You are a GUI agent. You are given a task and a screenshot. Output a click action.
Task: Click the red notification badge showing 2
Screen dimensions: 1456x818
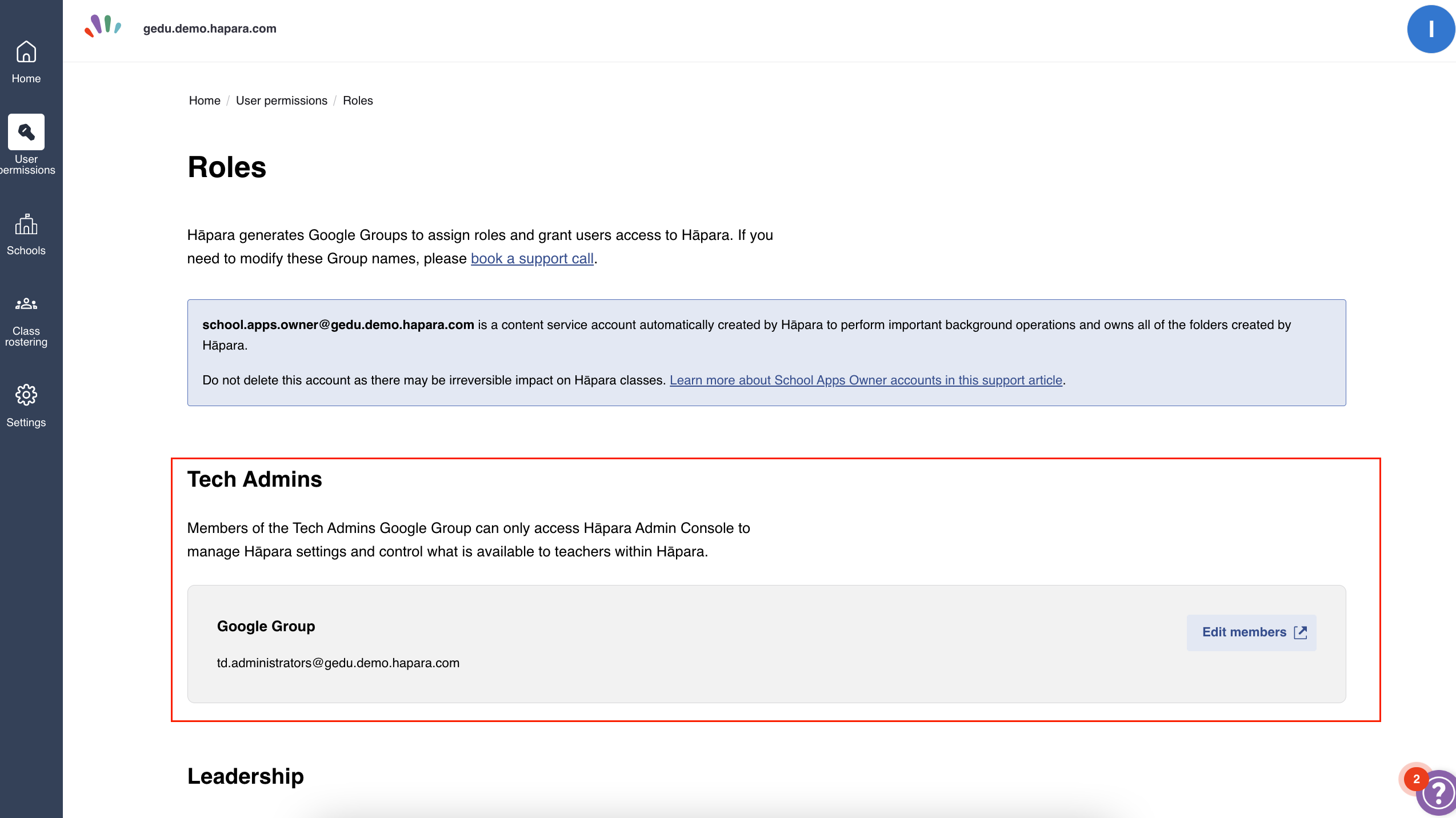[x=1416, y=779]
